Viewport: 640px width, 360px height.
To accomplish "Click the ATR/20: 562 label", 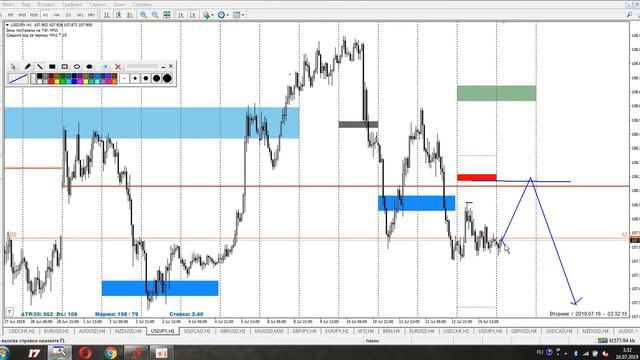I will (x=37, y=314).
